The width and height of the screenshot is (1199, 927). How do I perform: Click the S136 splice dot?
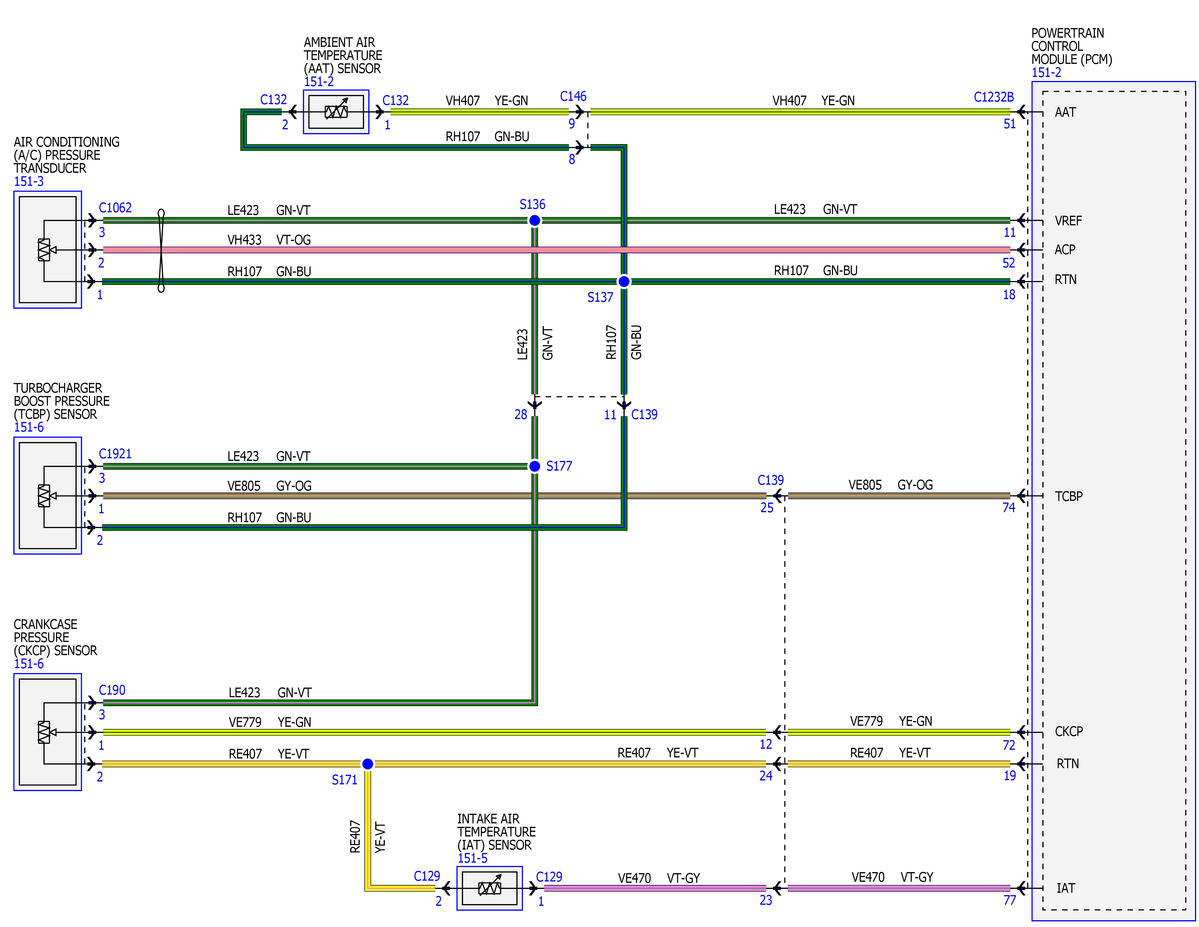(535, 220)
